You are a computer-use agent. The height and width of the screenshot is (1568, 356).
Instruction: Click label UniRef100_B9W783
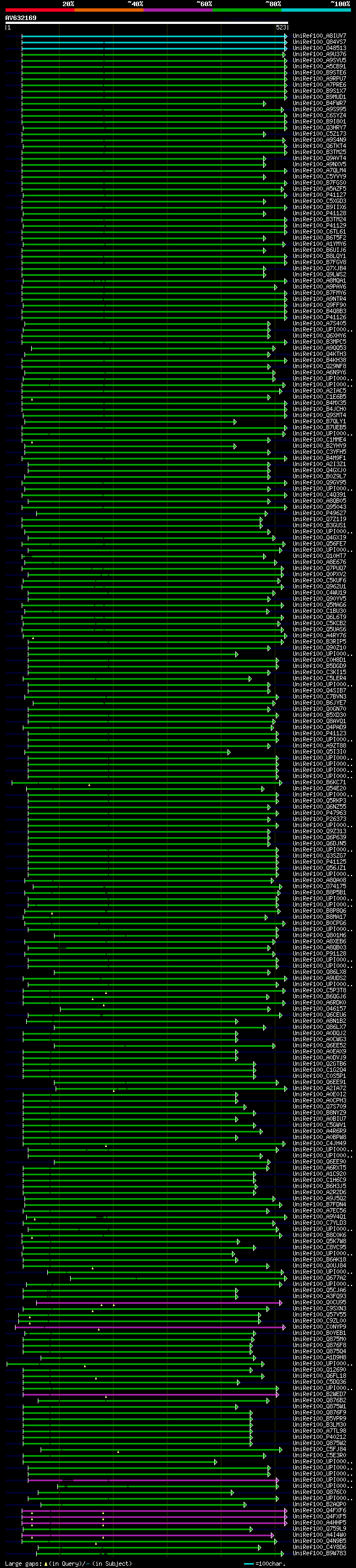(319, 1553)
